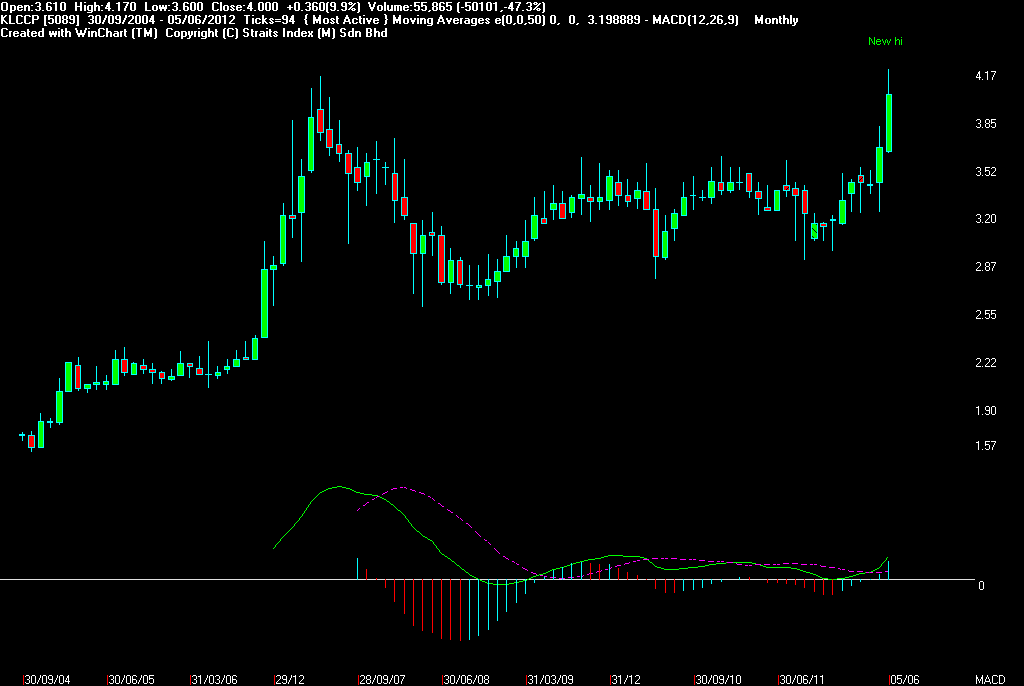Image resolution: width=1024 pixels, height=686 pixels.
Task: Select the 28/09/07 date marker
Action: [381, 680]
